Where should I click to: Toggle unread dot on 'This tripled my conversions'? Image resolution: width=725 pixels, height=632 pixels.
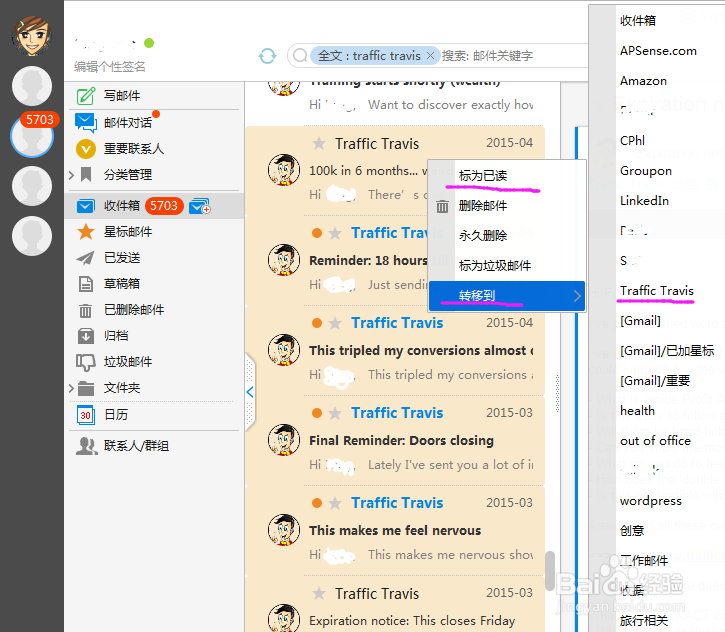point(317,323)
